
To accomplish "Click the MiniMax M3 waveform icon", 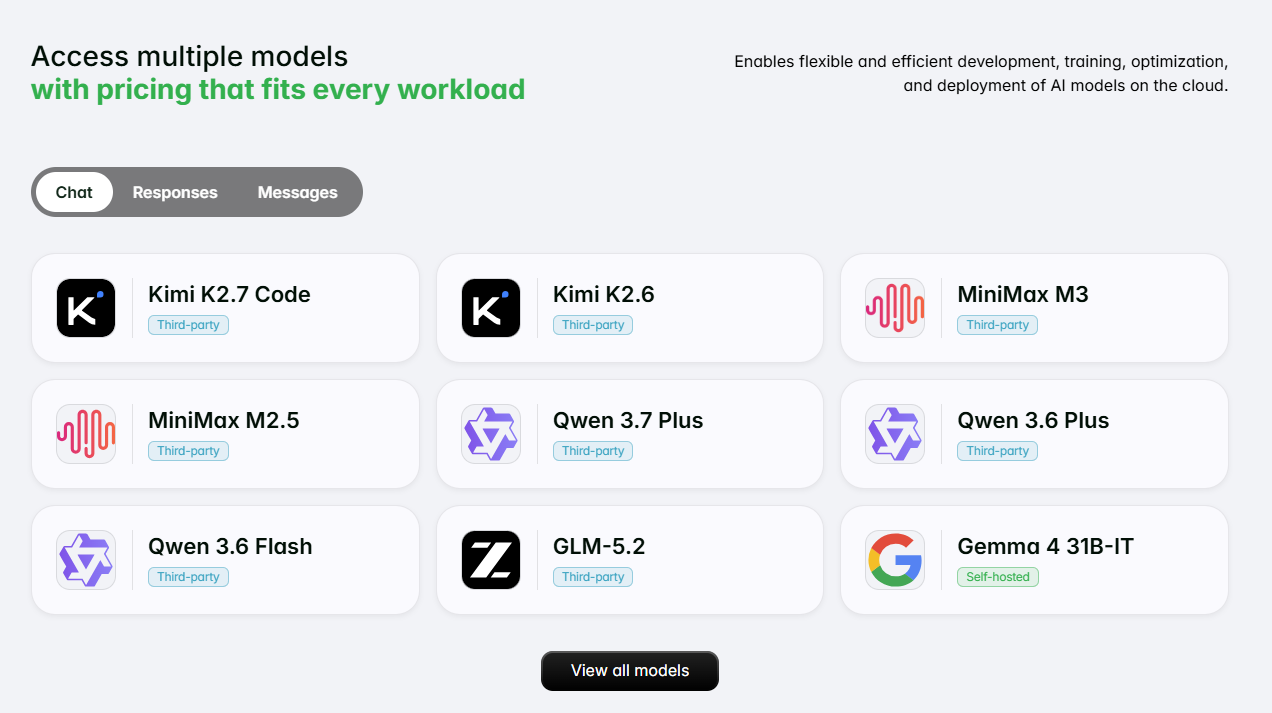I will [895, 308].
